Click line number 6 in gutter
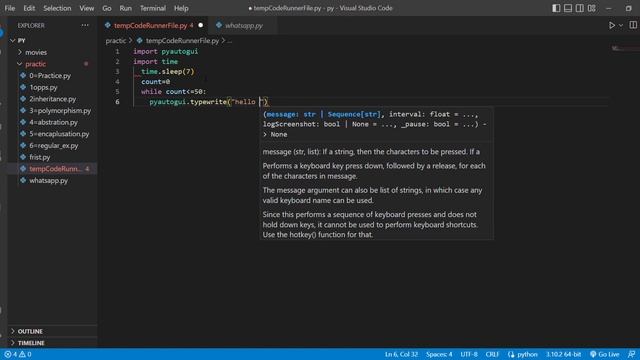This screenshot has height=360, width=640. coord(117,102)
